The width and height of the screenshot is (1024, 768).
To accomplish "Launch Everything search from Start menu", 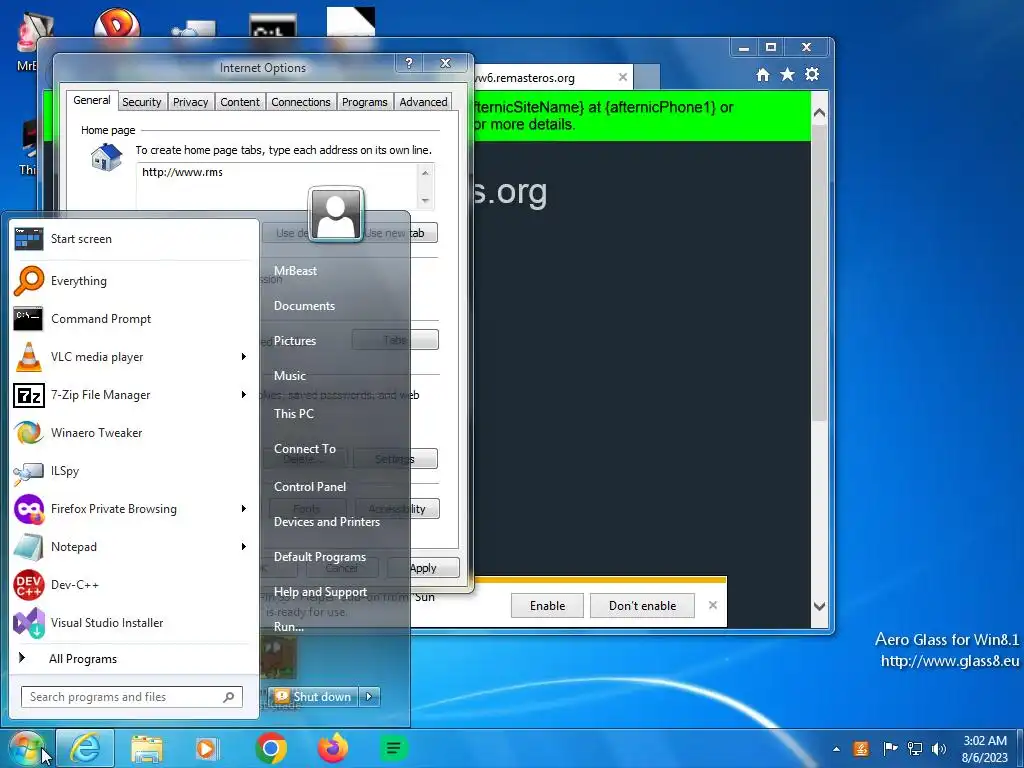I will [131, 281].
